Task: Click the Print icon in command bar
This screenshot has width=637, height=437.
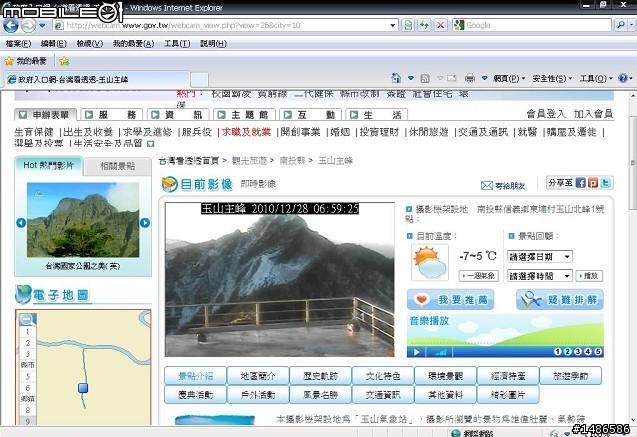Action: [470, 78]
